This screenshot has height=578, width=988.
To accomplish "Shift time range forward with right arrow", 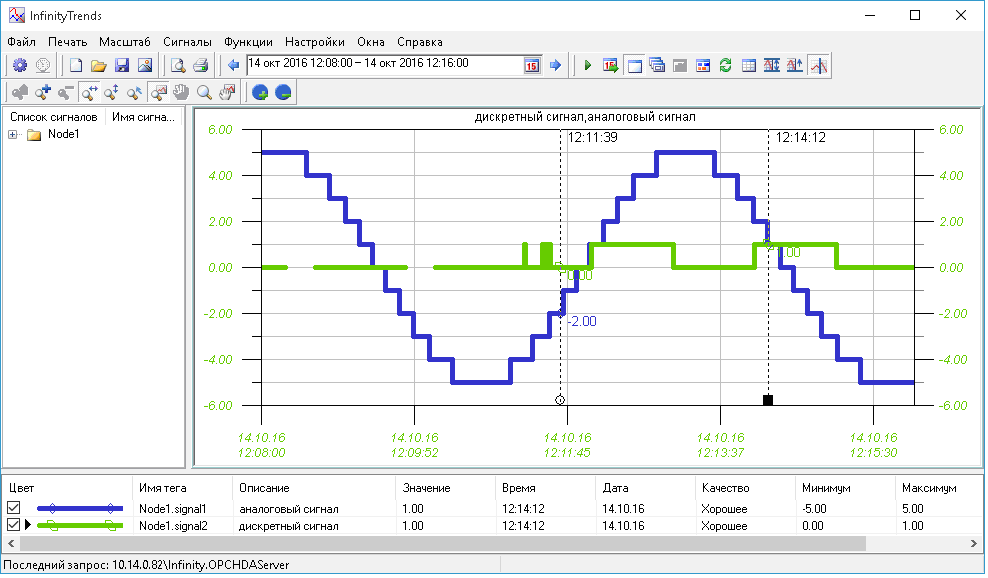I will [556, 65].
